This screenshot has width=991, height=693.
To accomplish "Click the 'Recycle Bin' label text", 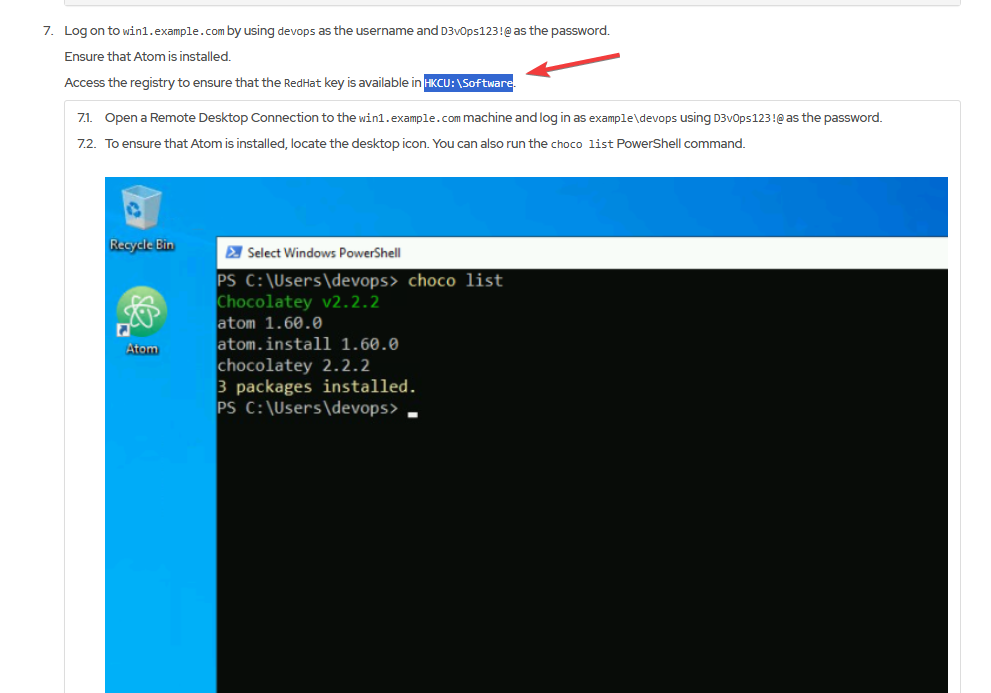I will point(142,245).
